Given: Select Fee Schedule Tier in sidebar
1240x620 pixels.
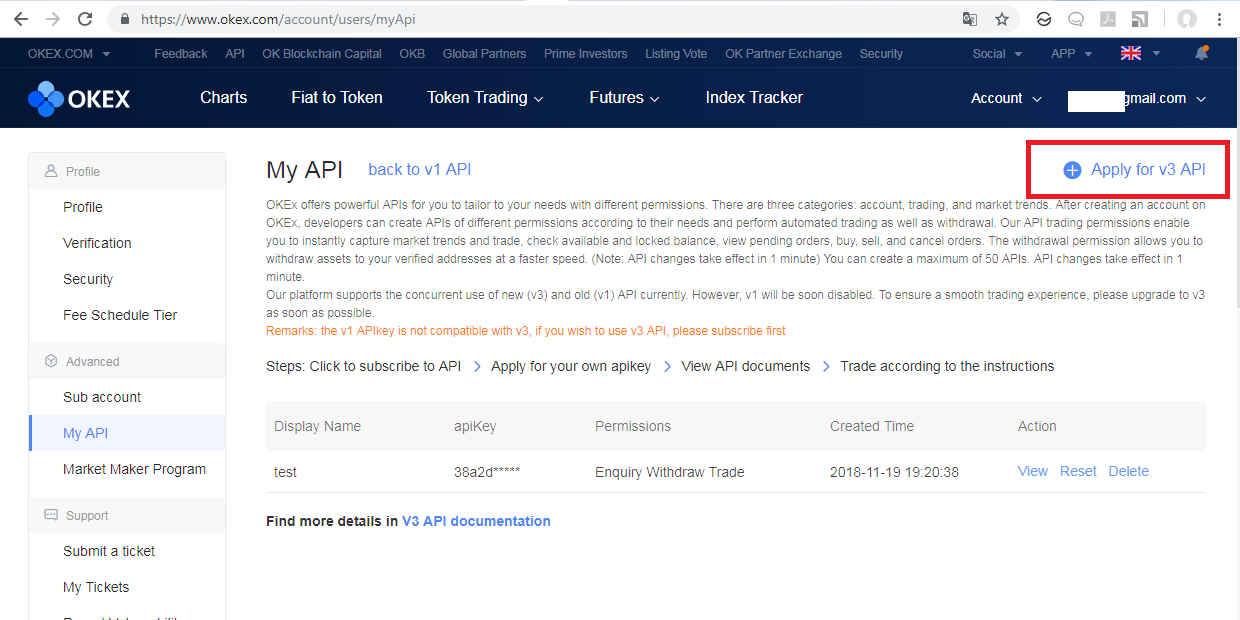Looking at the screenshot, I should (120, 315).
